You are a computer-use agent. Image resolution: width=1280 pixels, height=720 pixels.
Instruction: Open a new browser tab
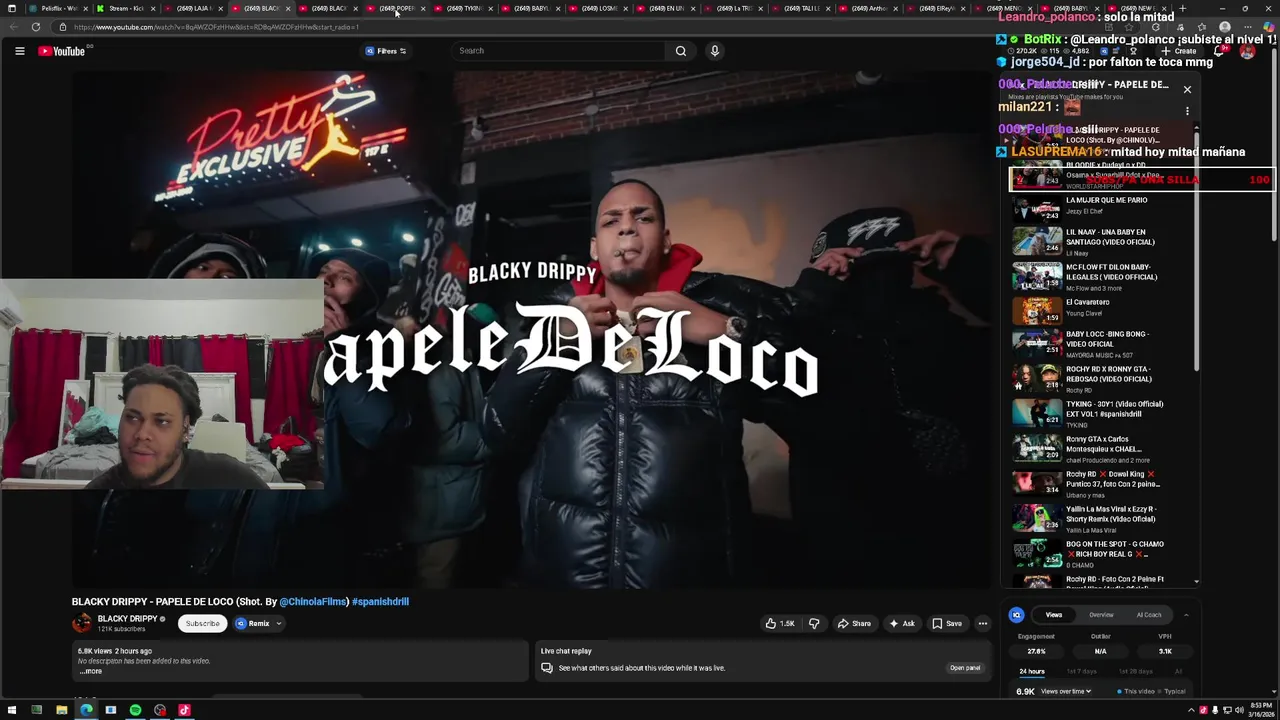click(x=1182, y=8)
